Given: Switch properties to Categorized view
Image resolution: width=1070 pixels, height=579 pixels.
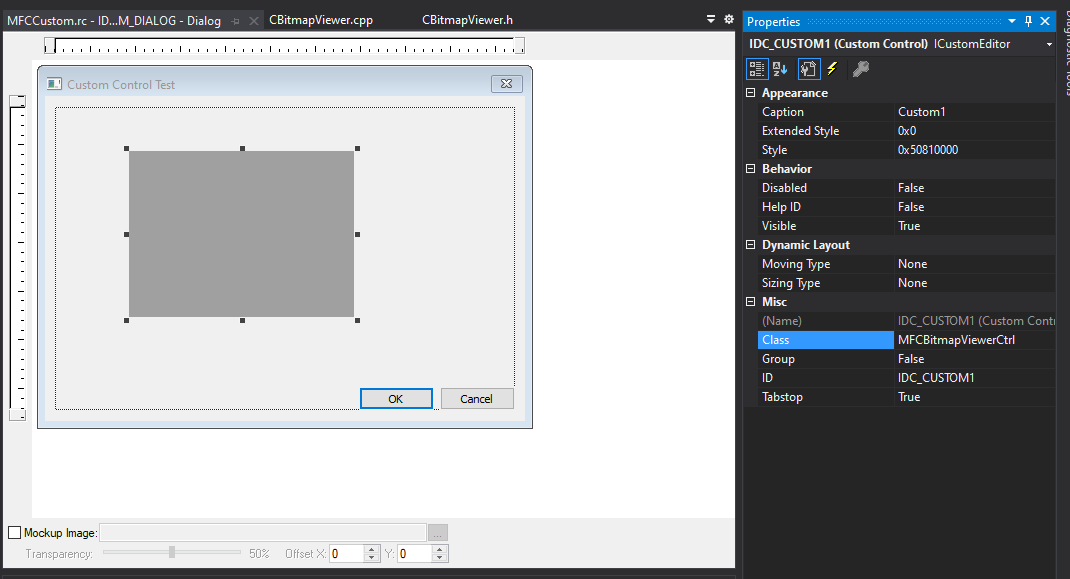Looking at the screenshot, I should (756, 69).
